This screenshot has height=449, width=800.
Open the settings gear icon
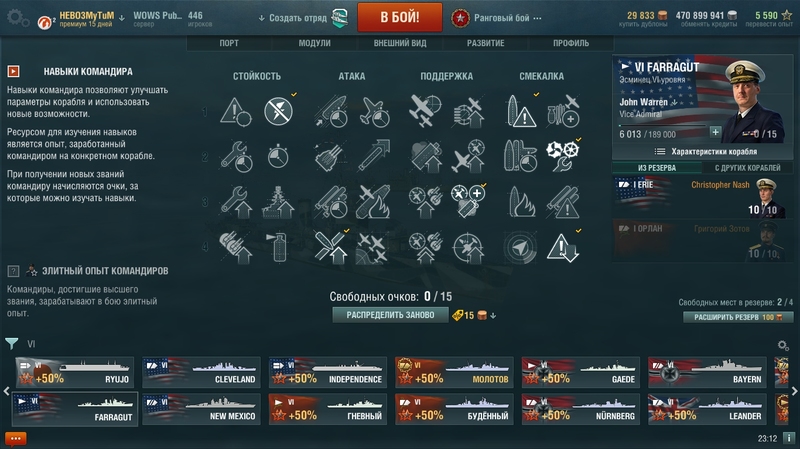[17, 18]
